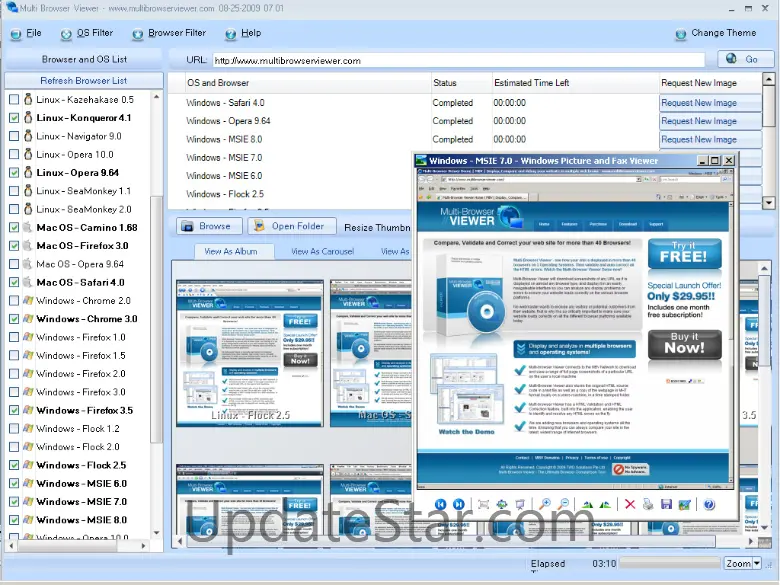Request New Image for Opera 9.64
The width and height of the screenshot is (780, 585).
pos(710,121)
